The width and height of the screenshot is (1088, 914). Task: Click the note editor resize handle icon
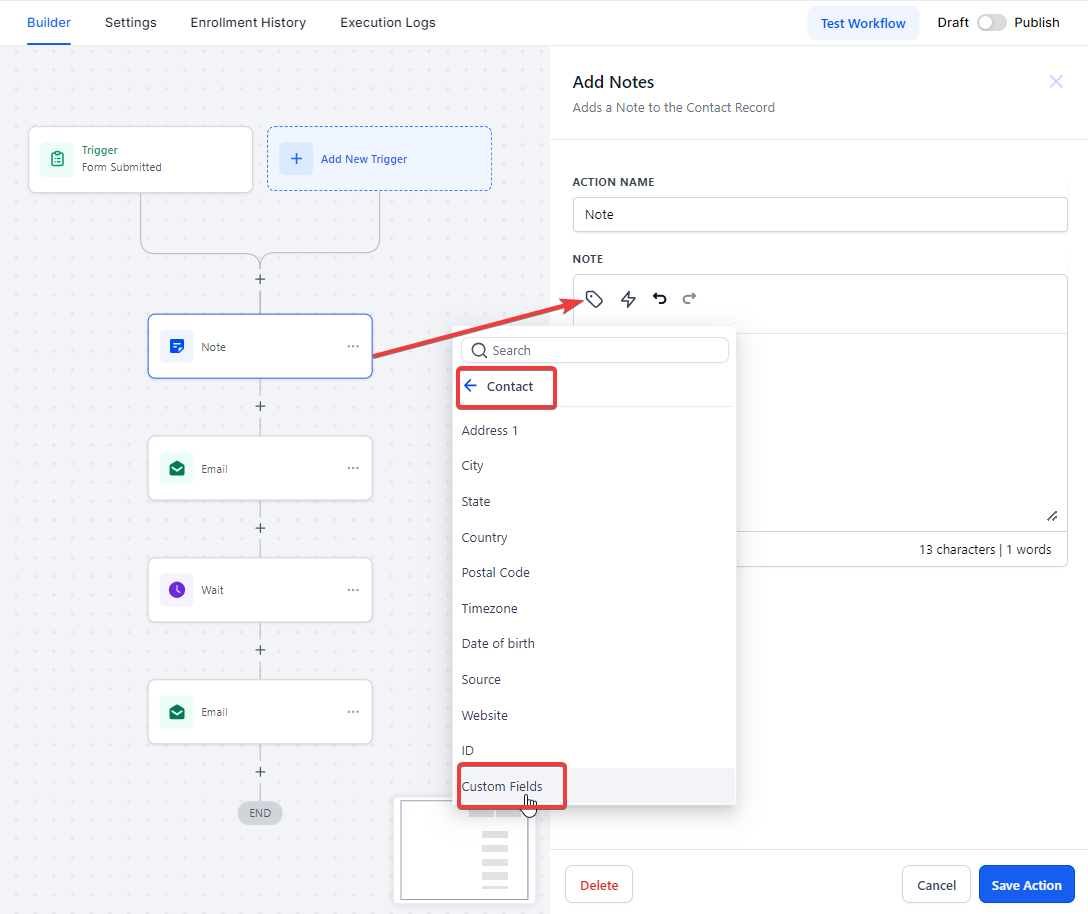tap(1052, 516)
